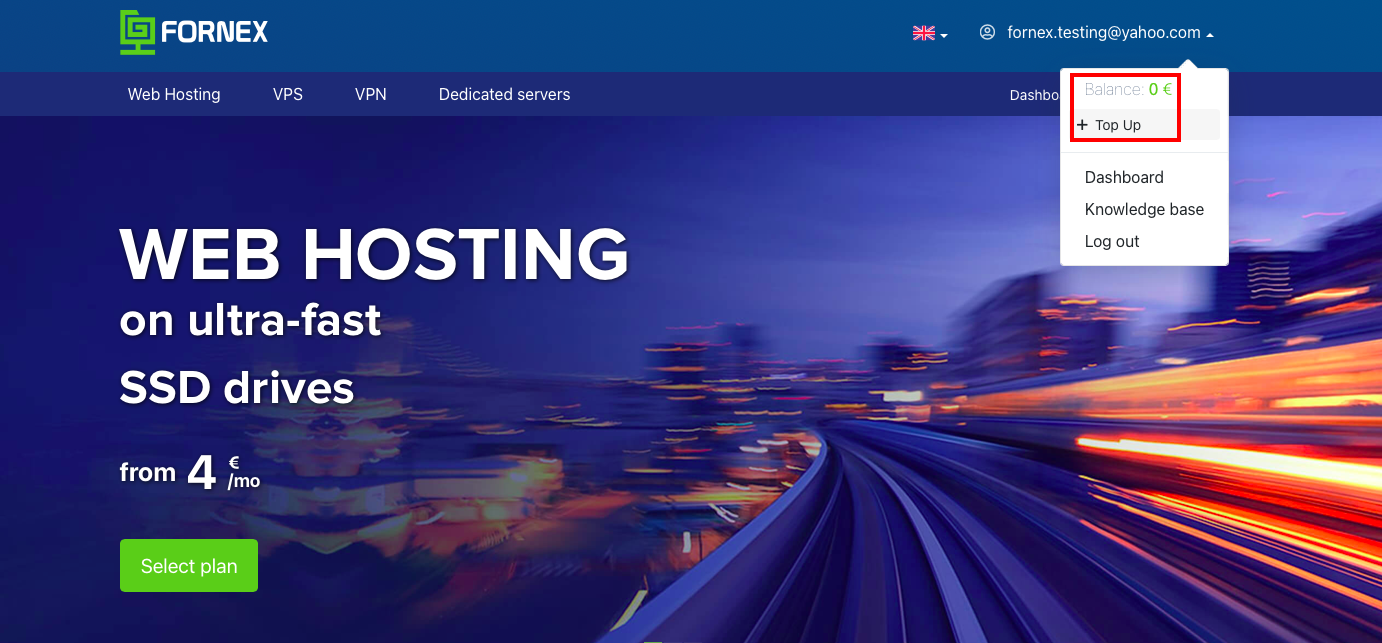Click the green Select plan button
Screen dimensions: 1382x643
point(189,565)
